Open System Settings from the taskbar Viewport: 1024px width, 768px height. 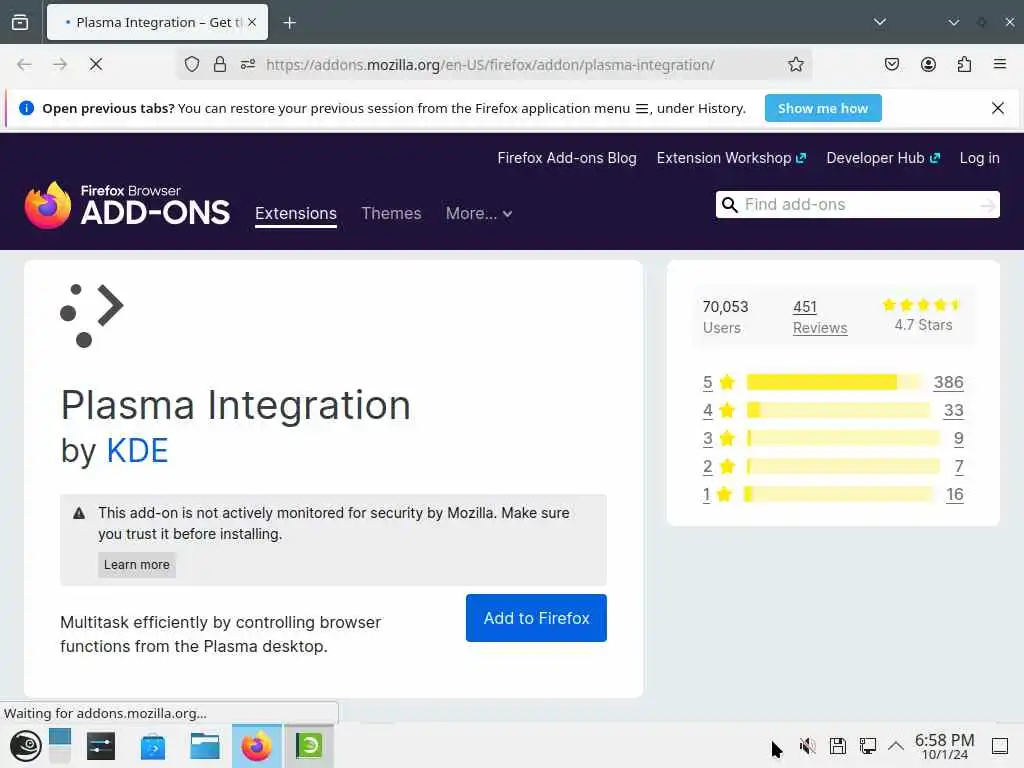pyautogui.click(x=101, y=746)
